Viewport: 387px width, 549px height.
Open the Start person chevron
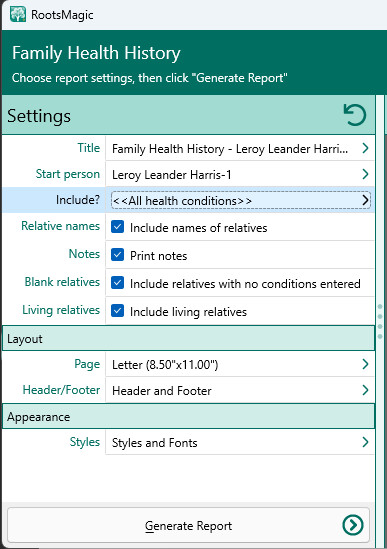coord(365,174)
